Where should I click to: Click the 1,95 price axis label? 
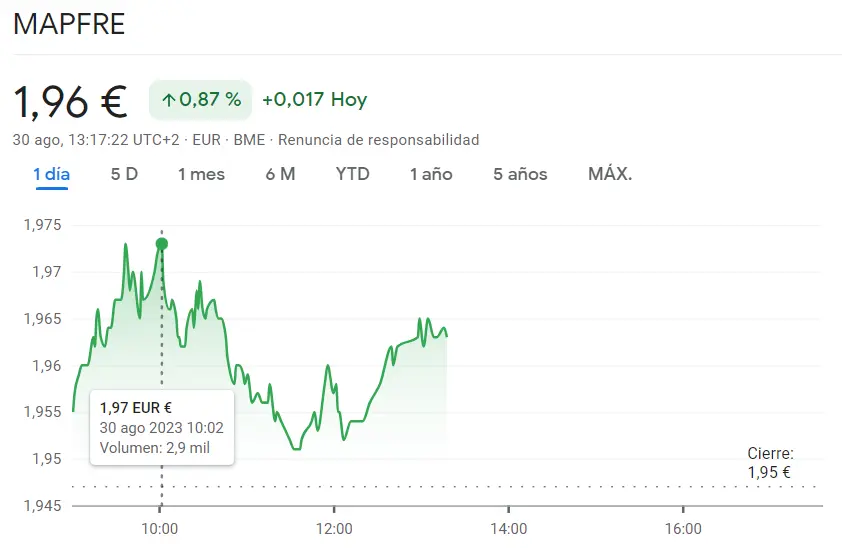[x=47, y=459]
